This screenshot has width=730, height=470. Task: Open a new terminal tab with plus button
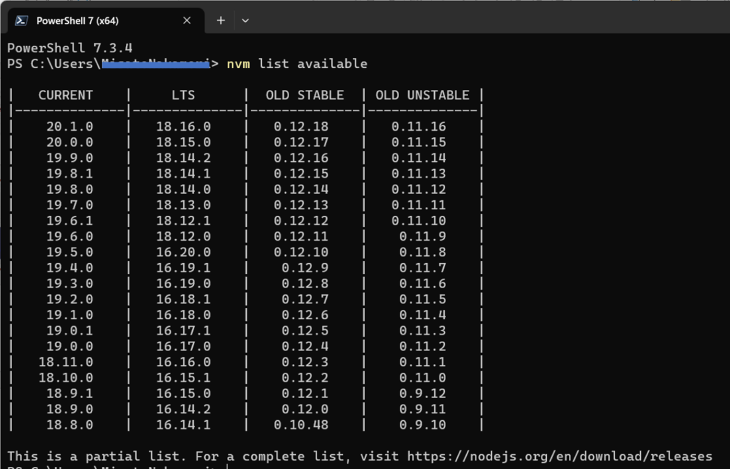coord(221,20)
